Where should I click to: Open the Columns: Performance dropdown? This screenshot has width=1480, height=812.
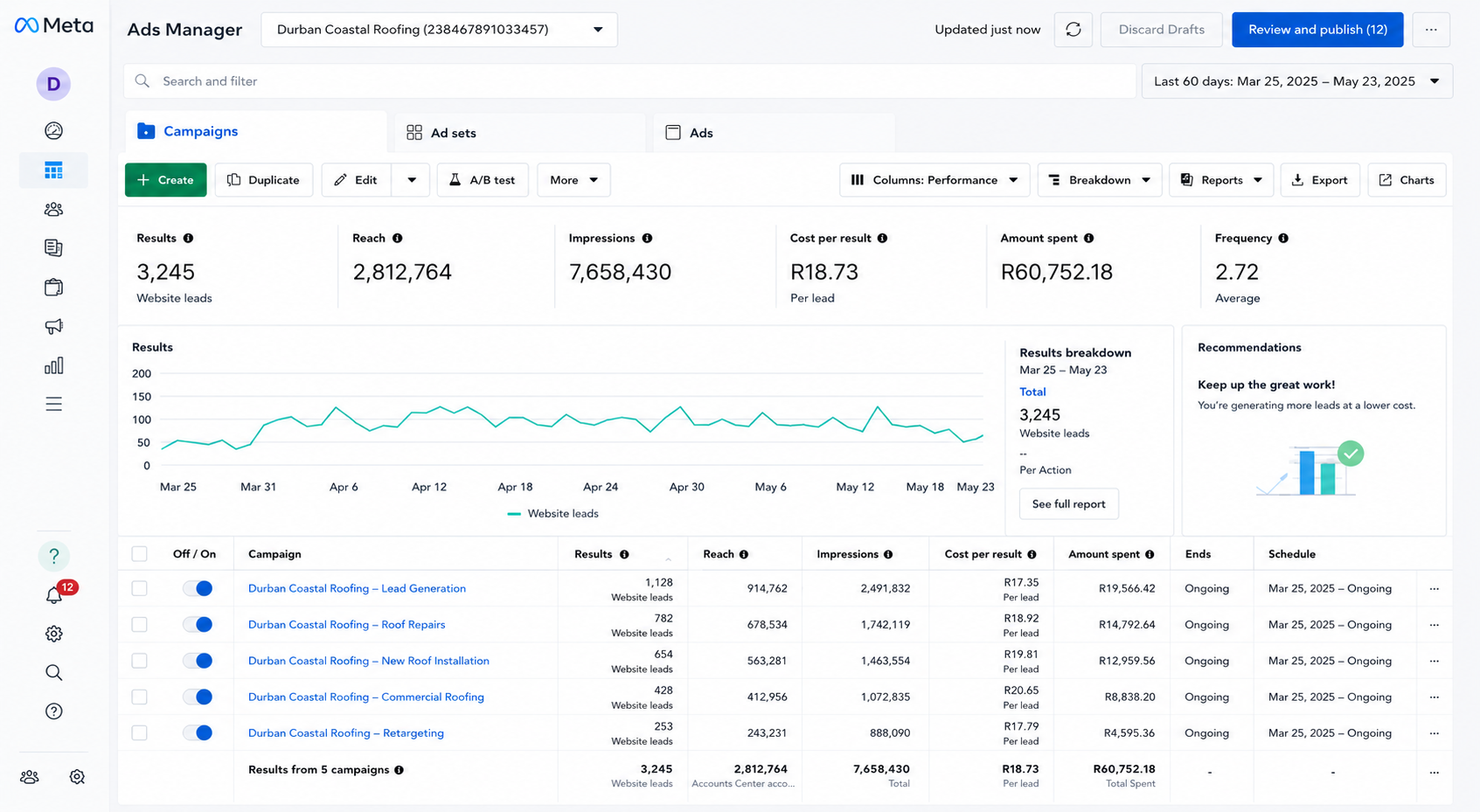tap(935, 180)
